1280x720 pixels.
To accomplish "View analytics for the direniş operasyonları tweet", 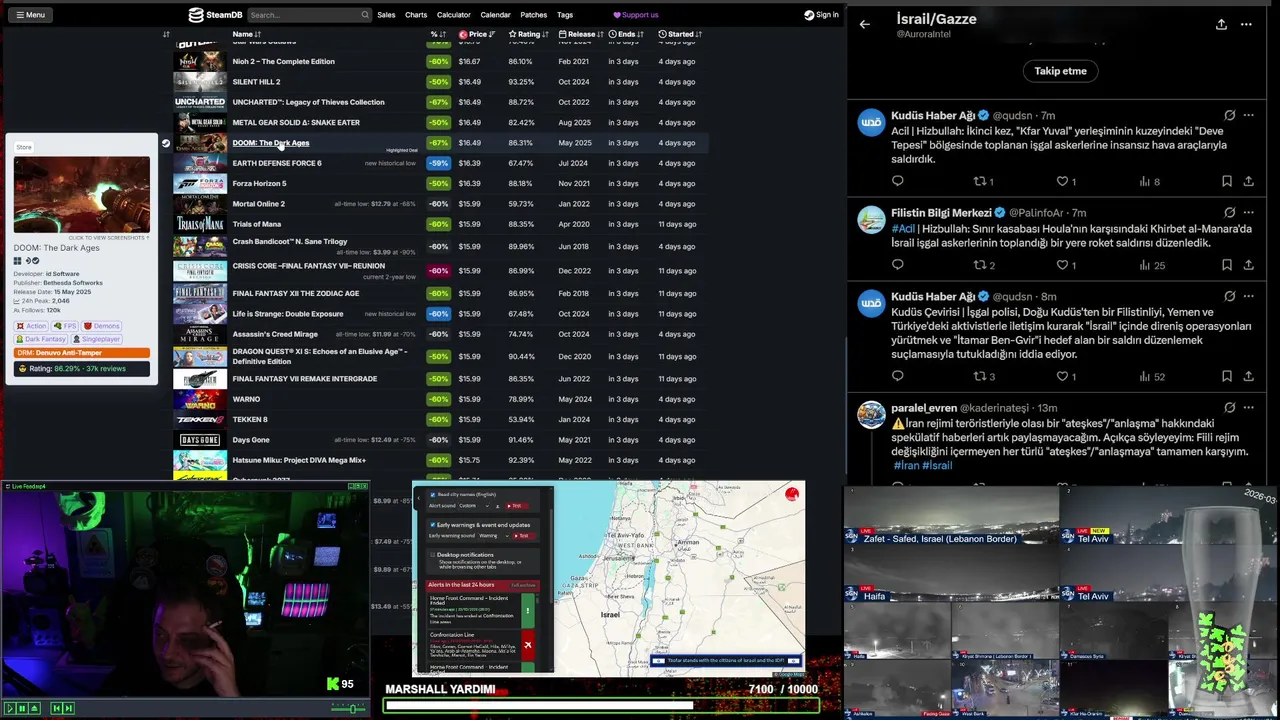I will click(1152, 376).
